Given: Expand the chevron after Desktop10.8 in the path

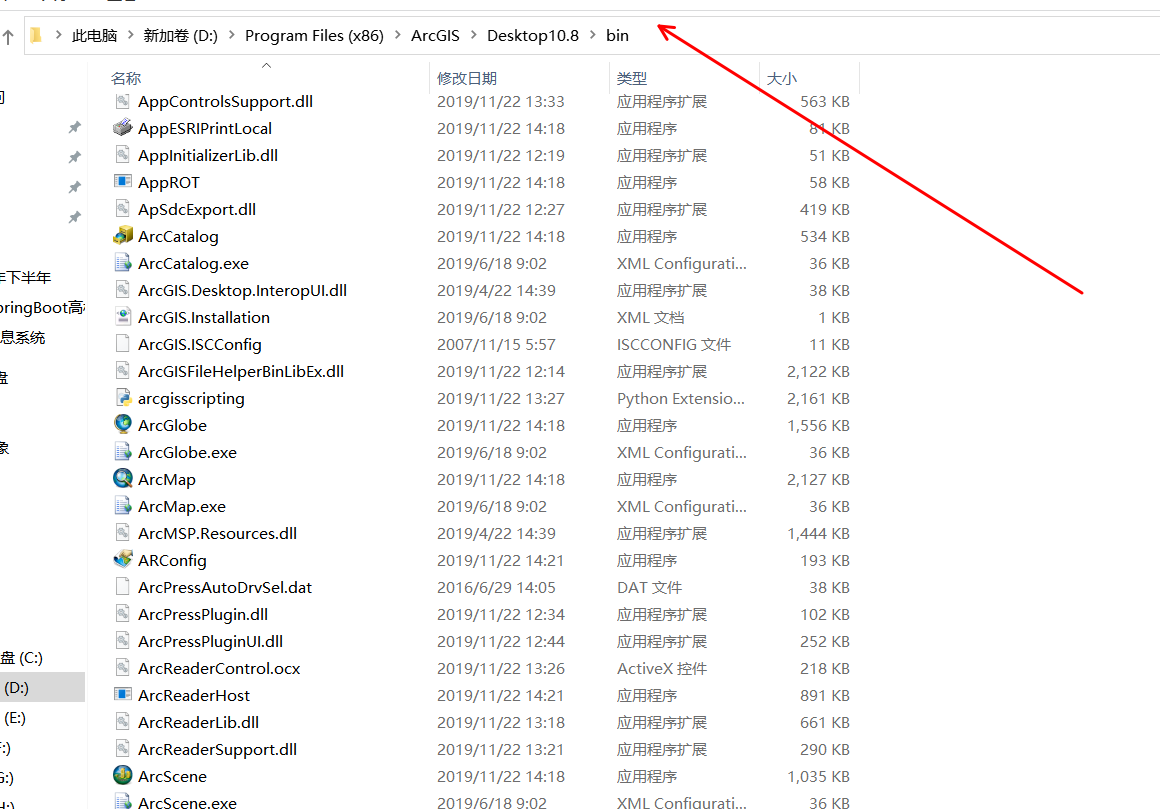Looking at the screenshot, I should pyautogui.click(x=593, y=35).
